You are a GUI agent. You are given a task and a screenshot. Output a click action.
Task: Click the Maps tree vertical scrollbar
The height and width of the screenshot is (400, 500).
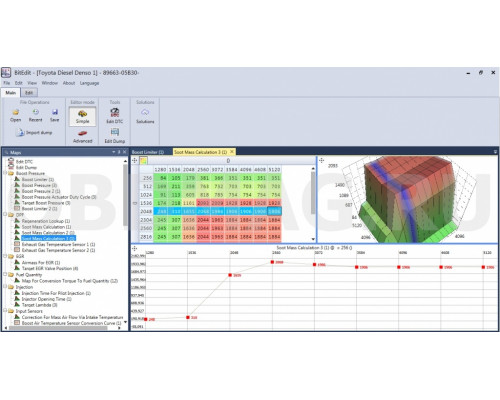coord(125,195)
